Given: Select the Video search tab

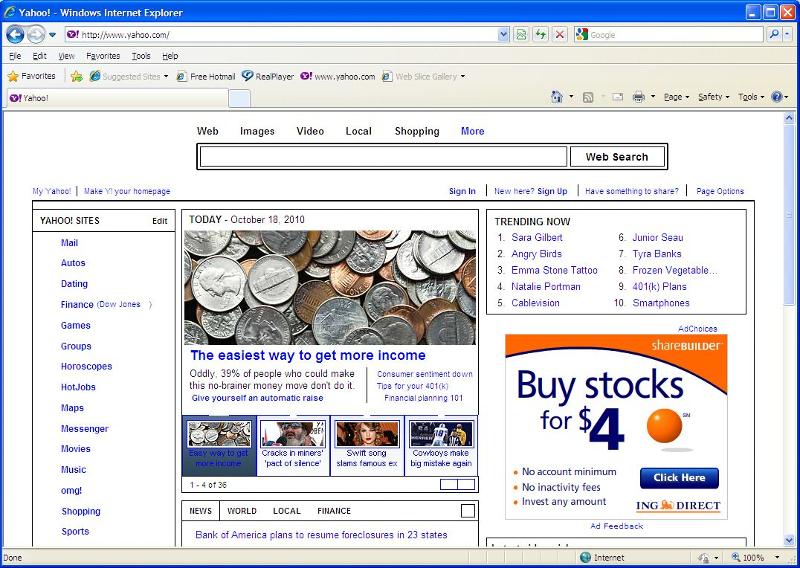Looking at the screenshot, I should 310,131.
